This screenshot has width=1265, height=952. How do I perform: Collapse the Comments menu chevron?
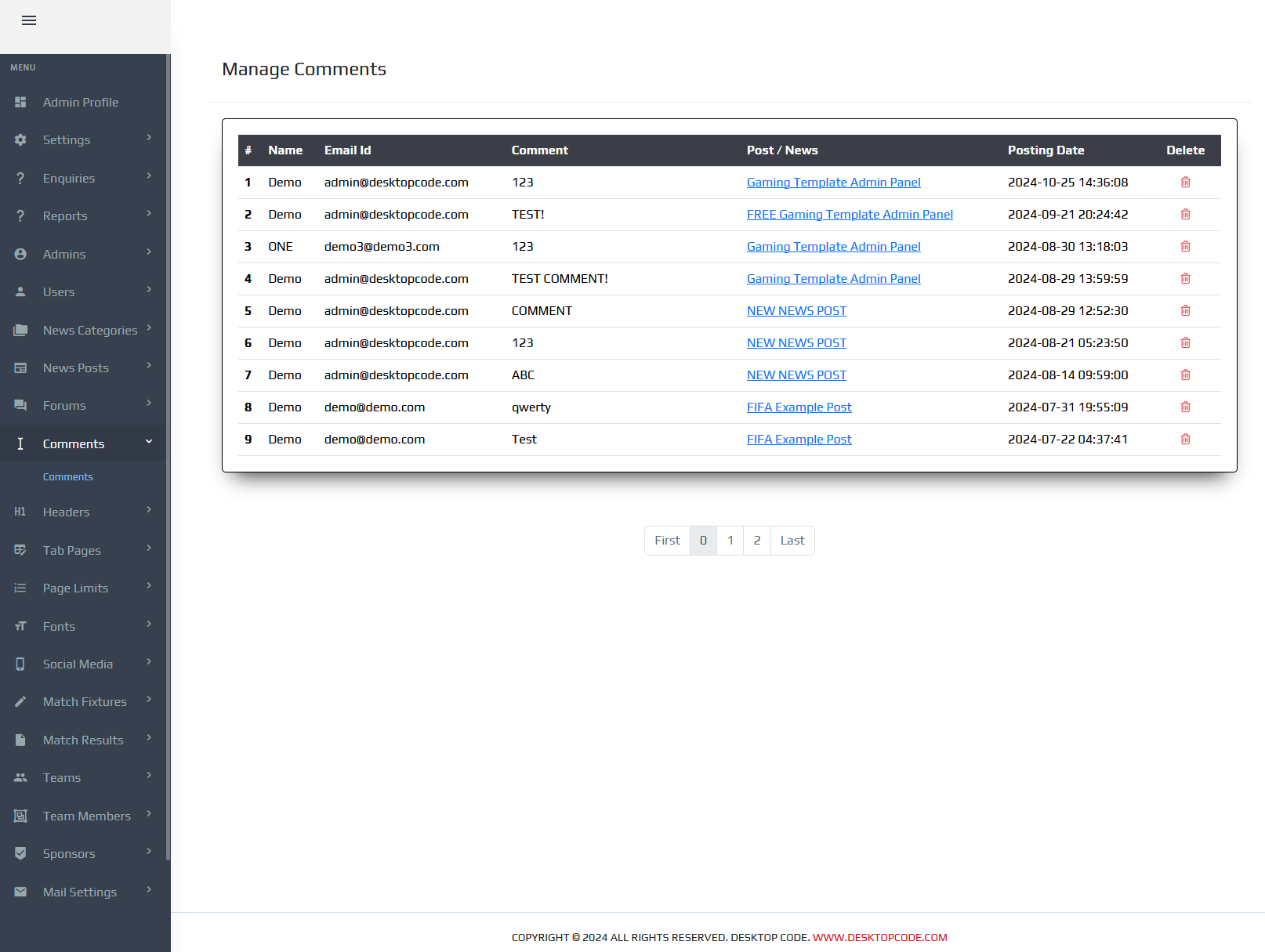coord(149,443)
